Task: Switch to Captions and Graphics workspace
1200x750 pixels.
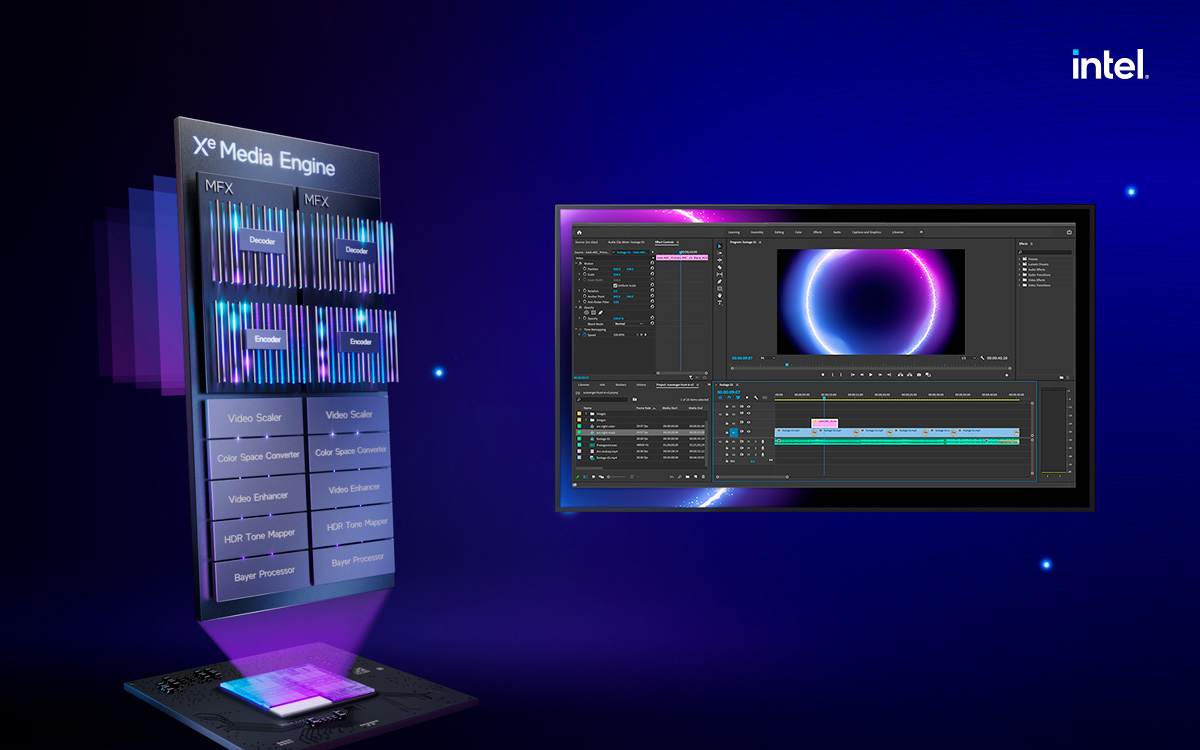Action: [866, 232]
